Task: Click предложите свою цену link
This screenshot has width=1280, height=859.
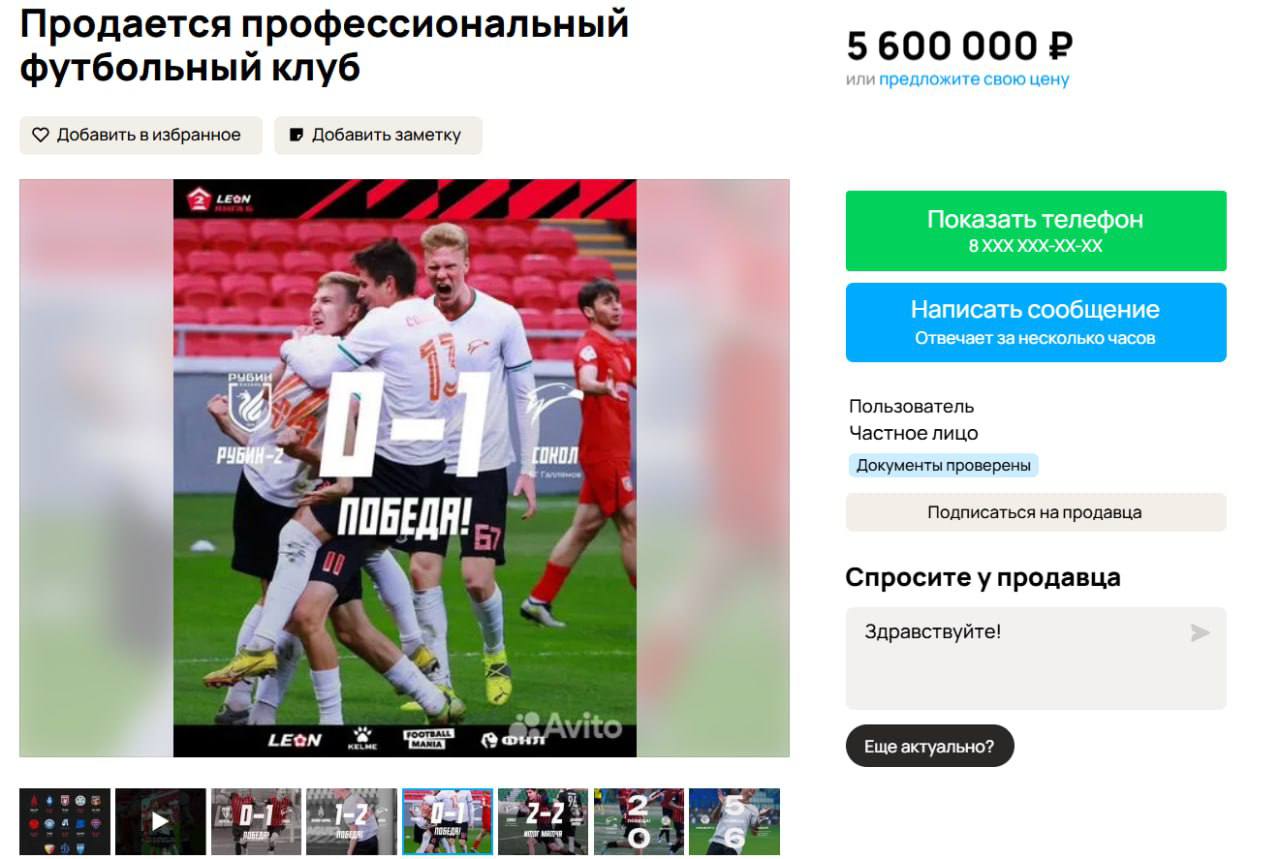Action: coord(974,79)
